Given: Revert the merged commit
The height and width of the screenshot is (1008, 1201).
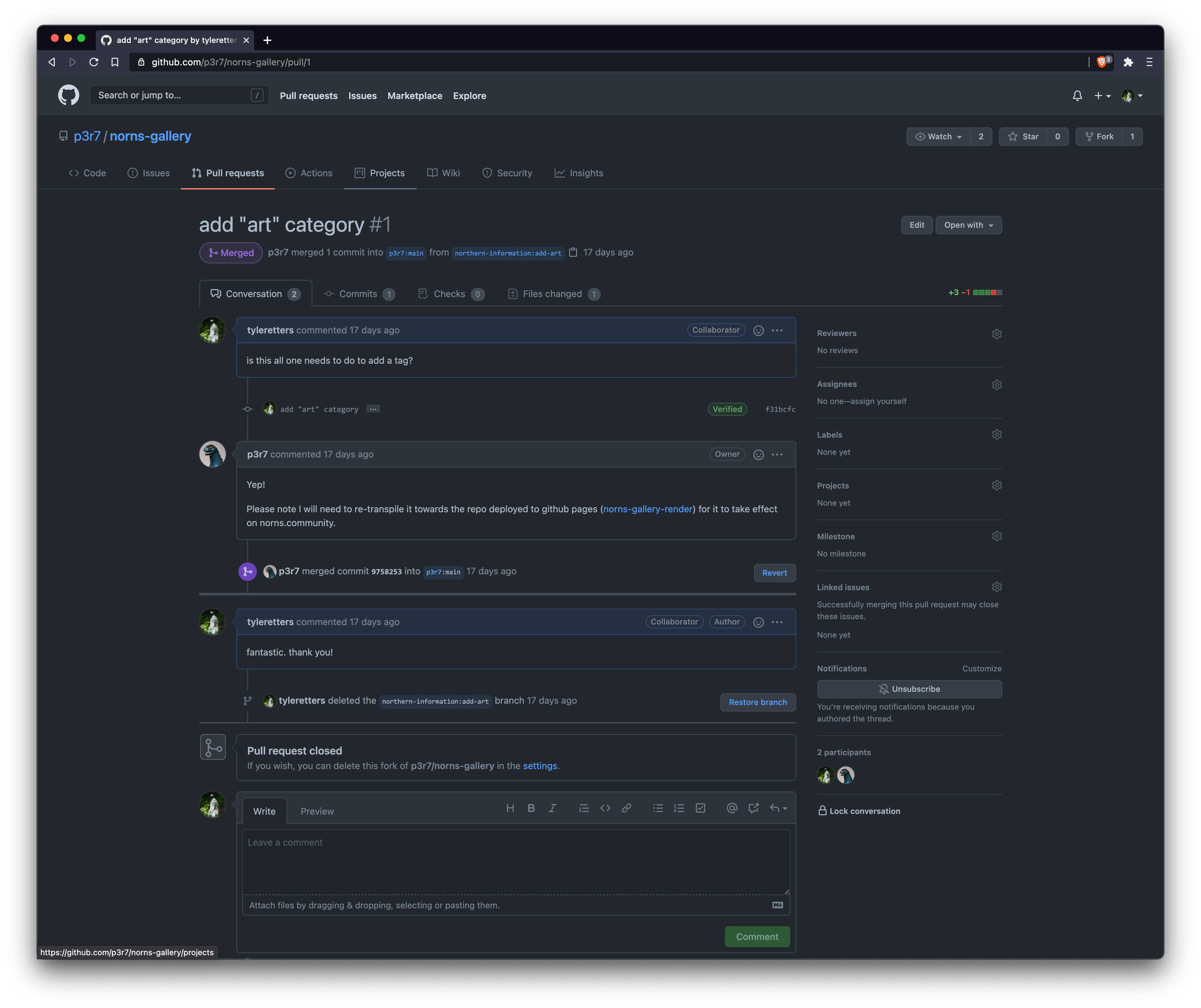Looking at the screenshot, I should click(774, 573).
